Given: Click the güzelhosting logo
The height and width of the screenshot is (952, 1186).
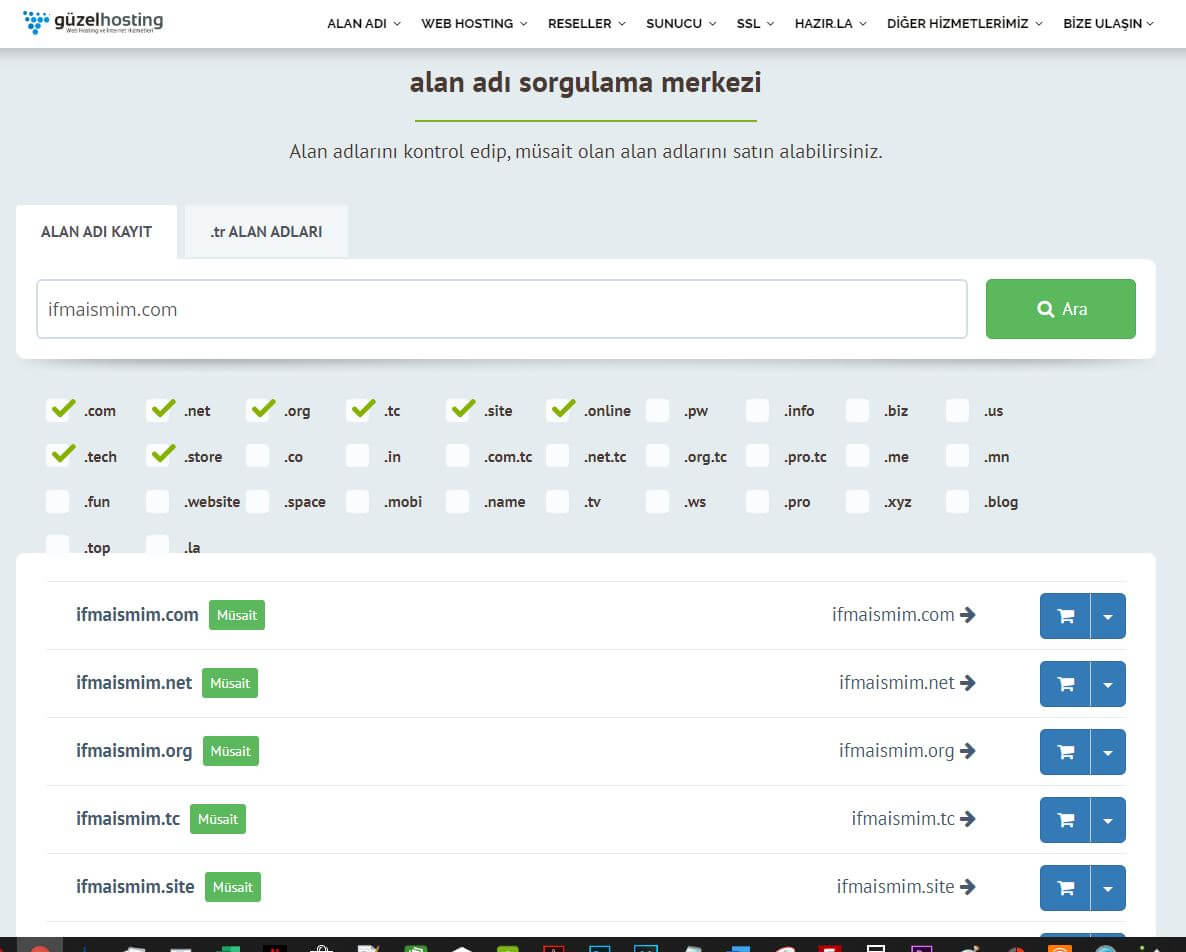Looking at the screenshot, I should coord(93,22).
